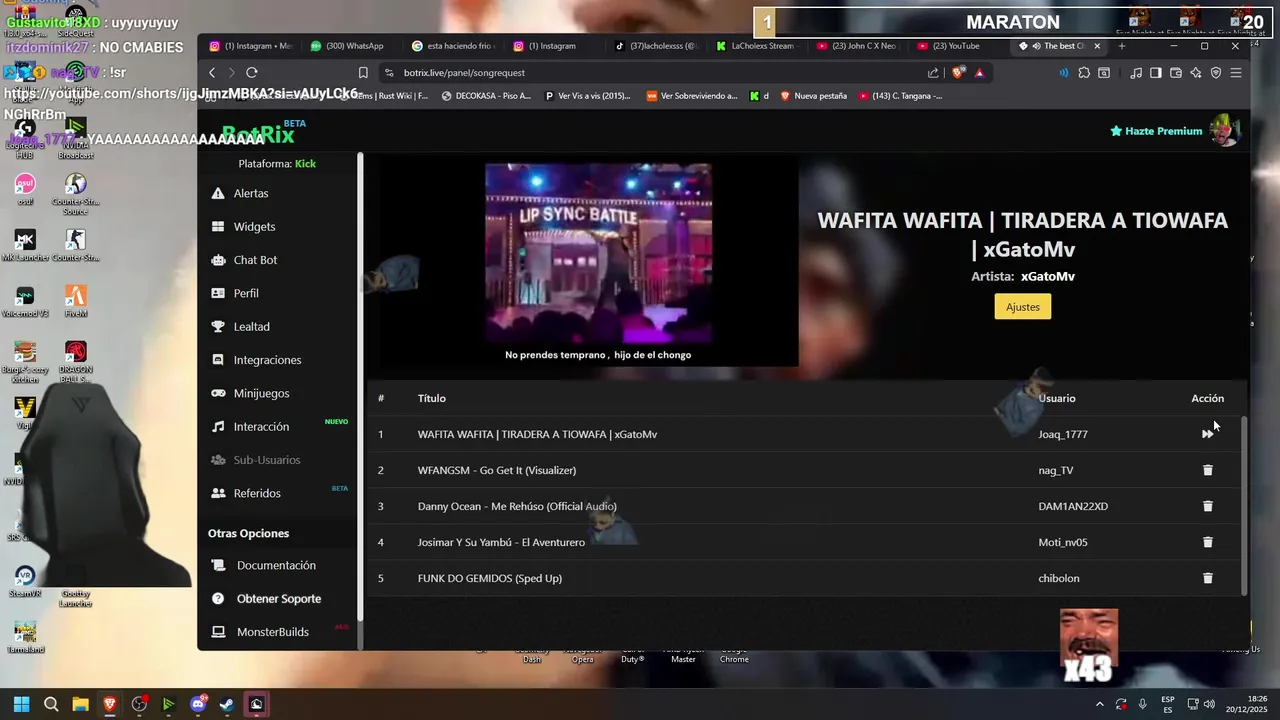Click the BotRix logo
The width and height of the screenshot is (1280, 720).
[x=258, y=134]
